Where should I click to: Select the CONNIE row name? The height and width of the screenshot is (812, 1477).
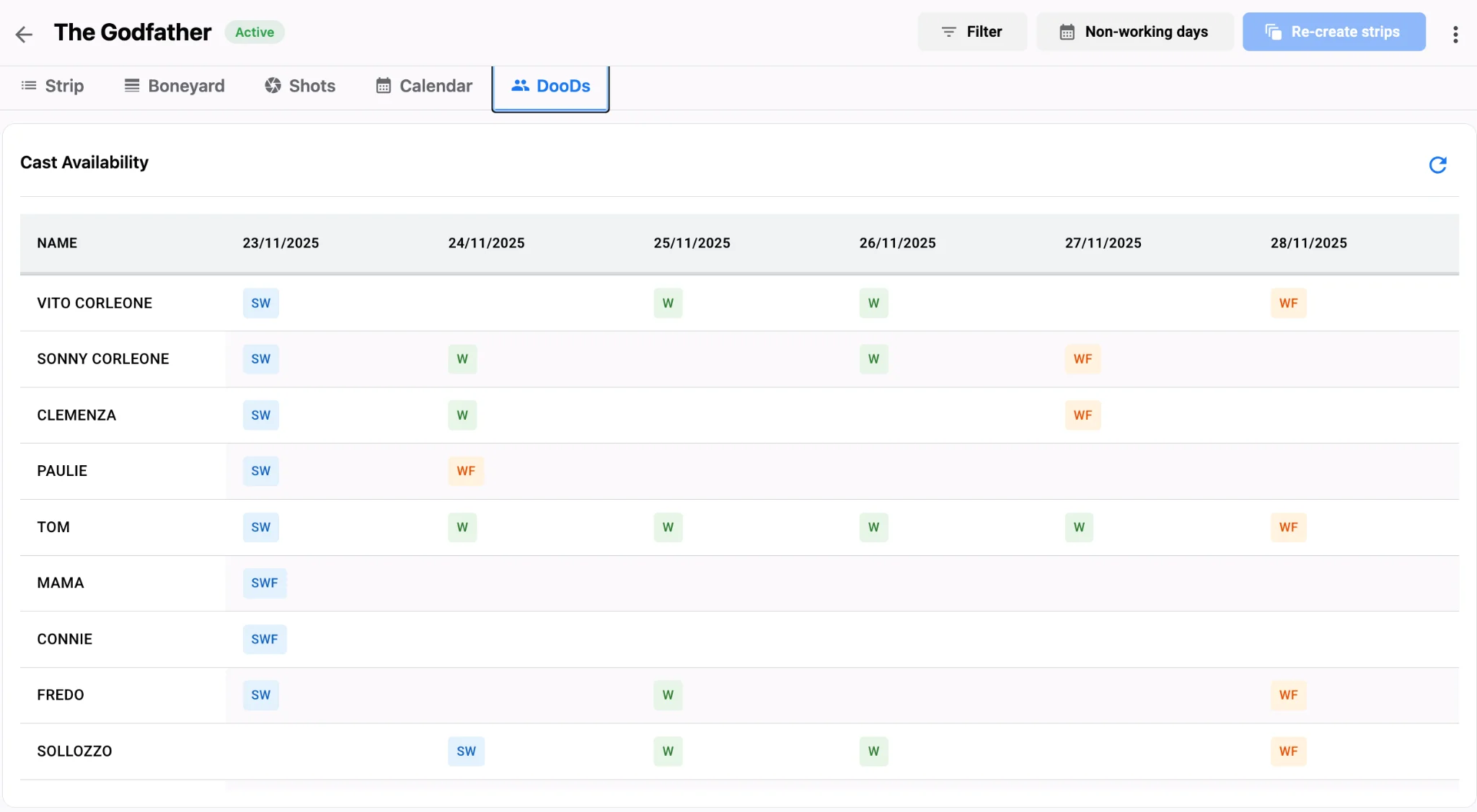(x=65, y=639)
